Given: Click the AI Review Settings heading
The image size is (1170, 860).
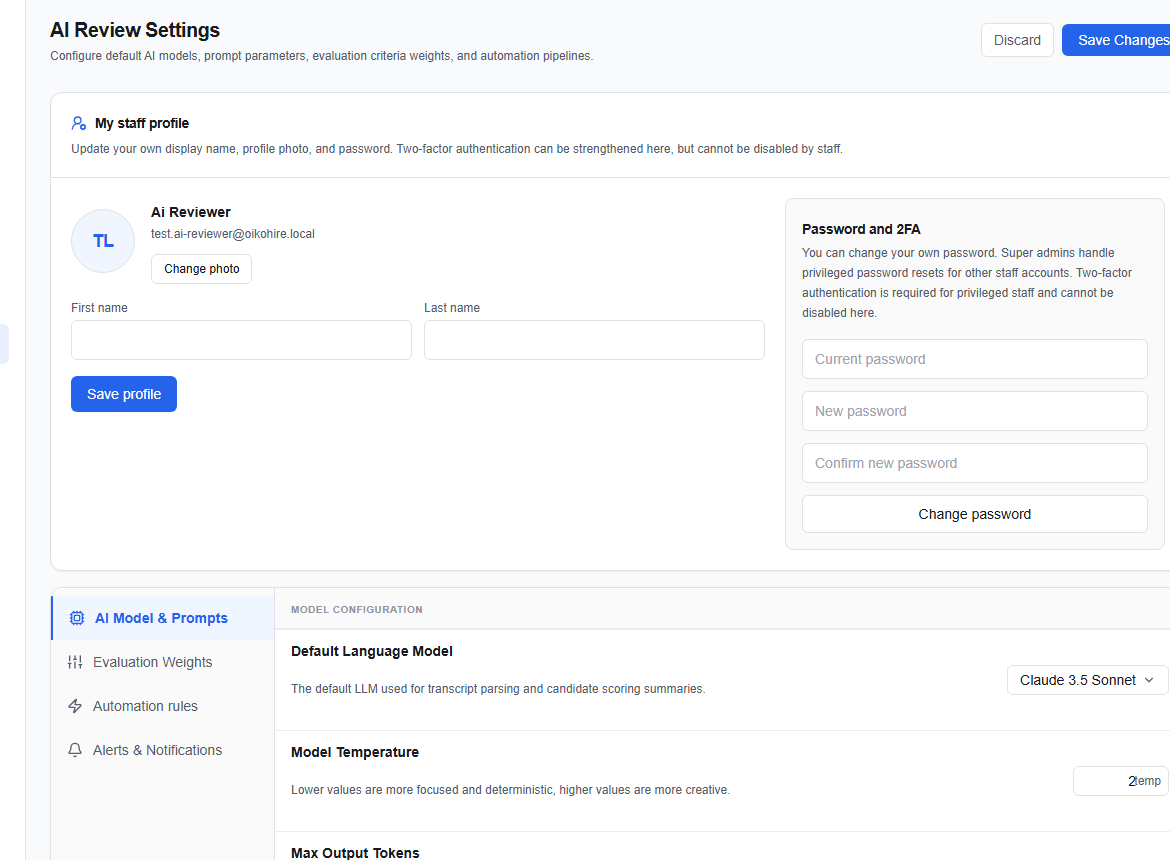Looking at the screenshot, I should tap(135, 30).
